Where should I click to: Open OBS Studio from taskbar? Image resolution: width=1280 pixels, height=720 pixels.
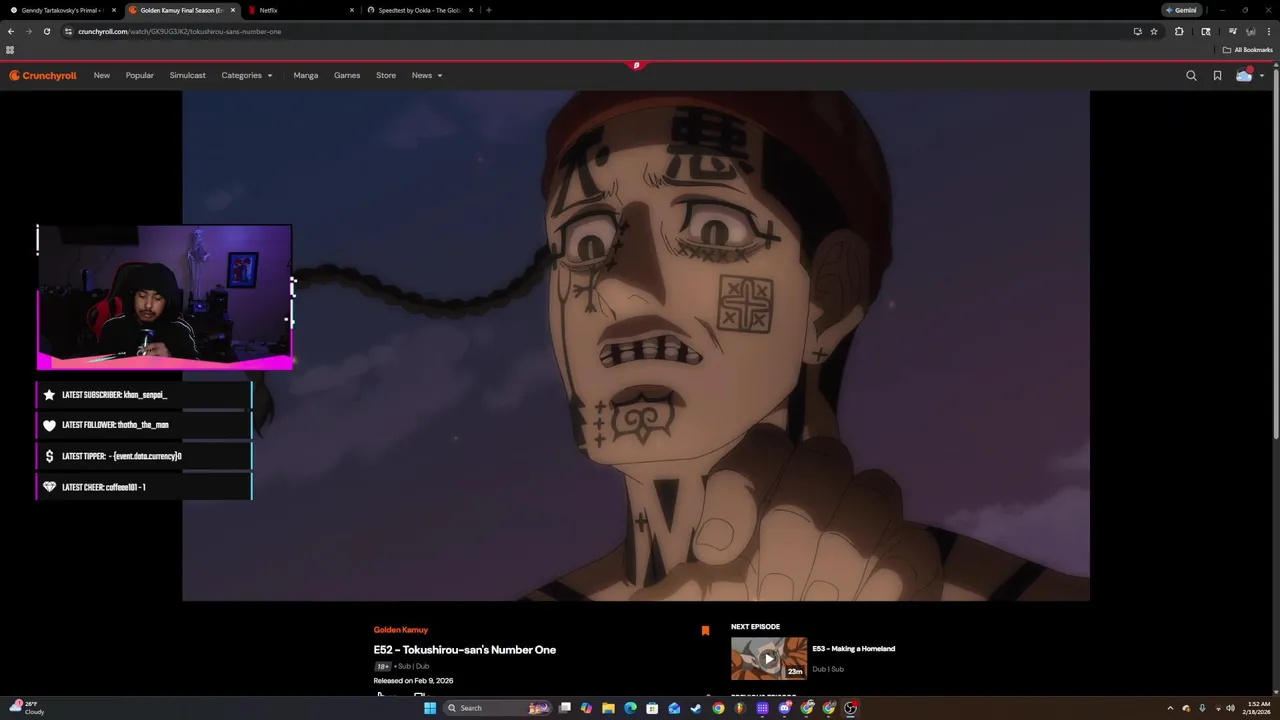pos(851,708)
